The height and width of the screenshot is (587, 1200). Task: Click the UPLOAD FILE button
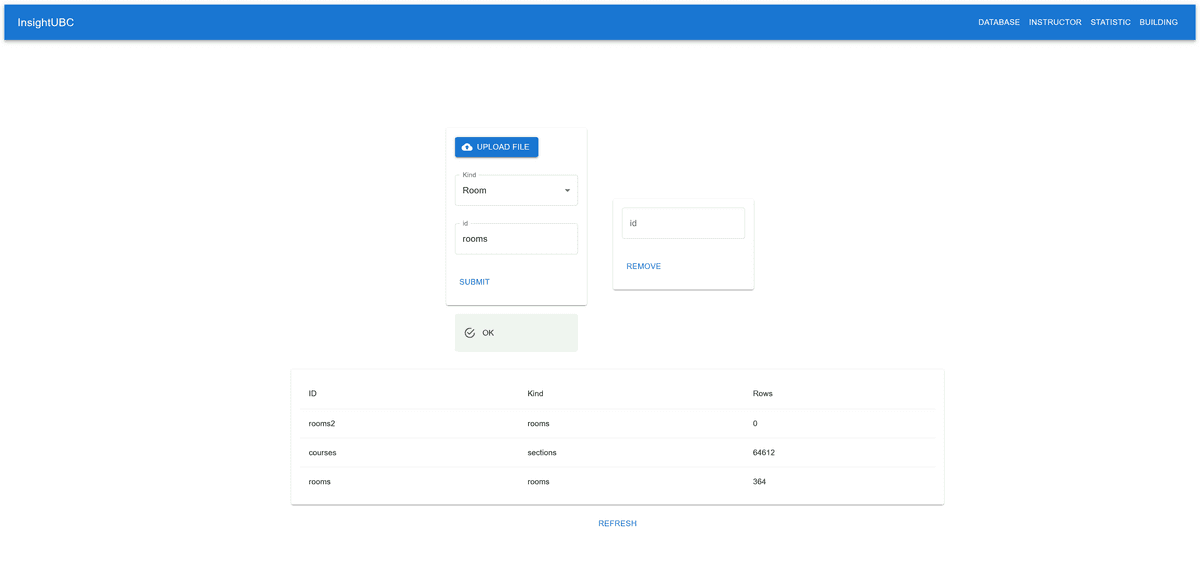click(x=497, y=147)
